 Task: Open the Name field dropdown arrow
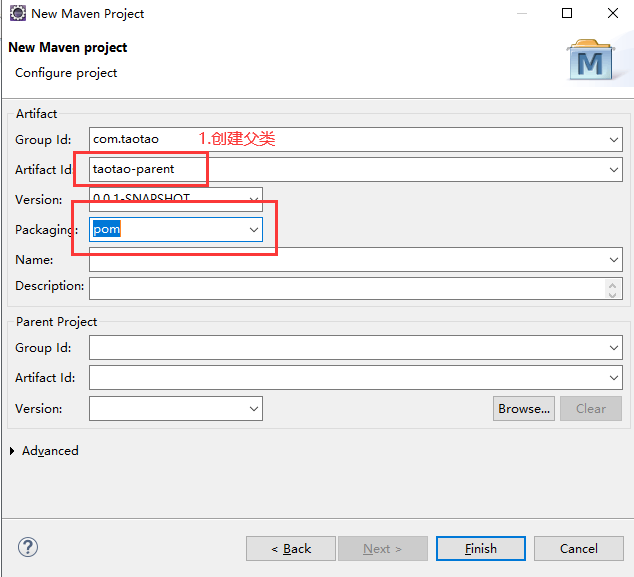pyautogui.click(x=613, y=260)
